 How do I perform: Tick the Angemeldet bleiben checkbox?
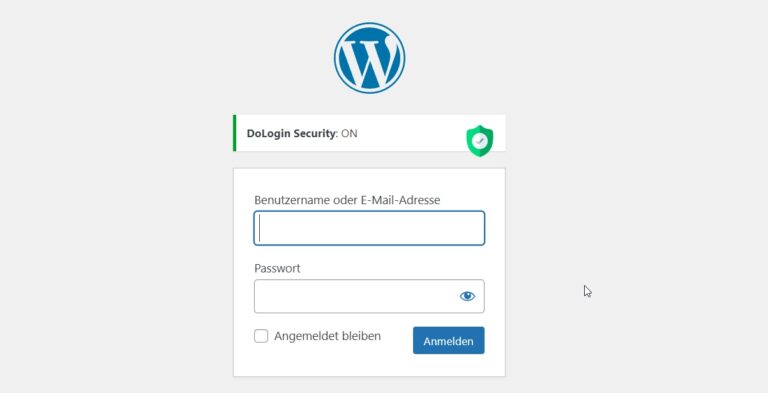[x=261, y=336]
